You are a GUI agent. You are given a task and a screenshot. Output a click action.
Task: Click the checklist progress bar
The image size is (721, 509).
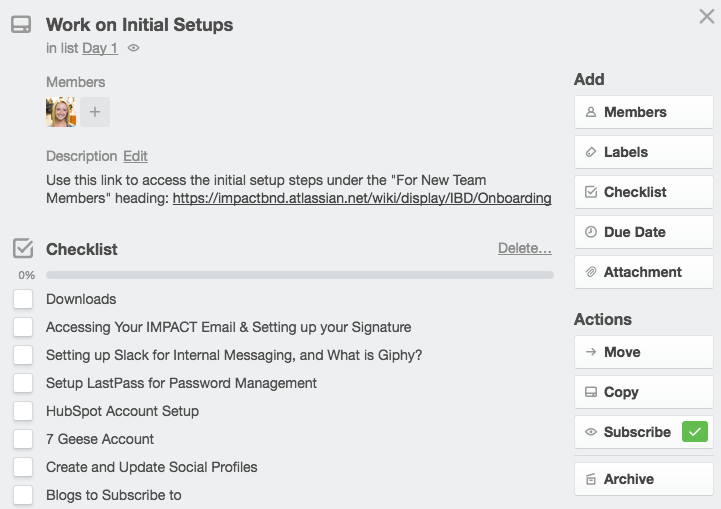[300, 275]
